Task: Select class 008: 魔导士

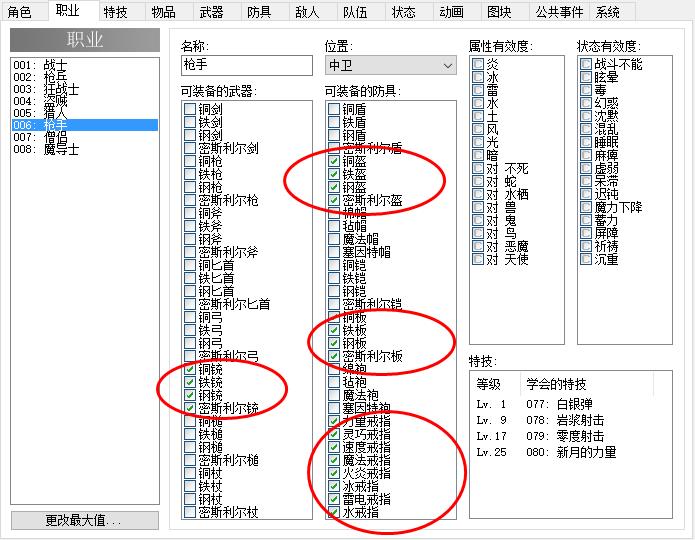Action: click(85, 149)
